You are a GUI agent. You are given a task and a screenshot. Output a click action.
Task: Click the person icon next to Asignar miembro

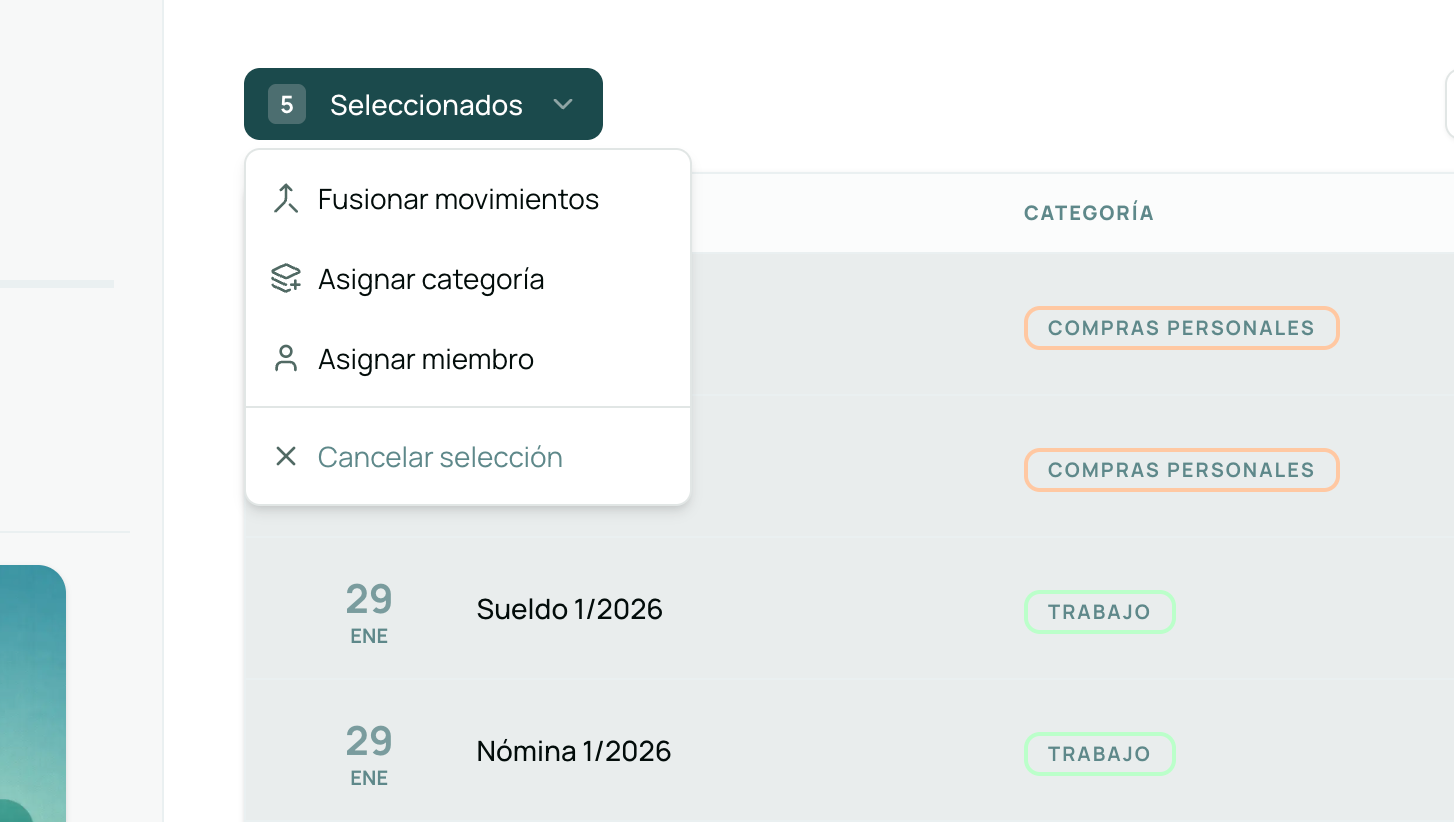point(286,358)
